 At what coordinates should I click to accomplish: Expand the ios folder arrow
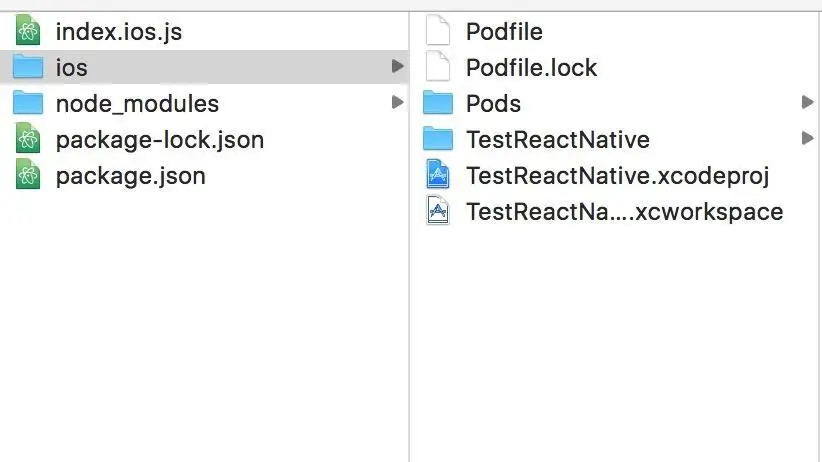tap(397, 67)
